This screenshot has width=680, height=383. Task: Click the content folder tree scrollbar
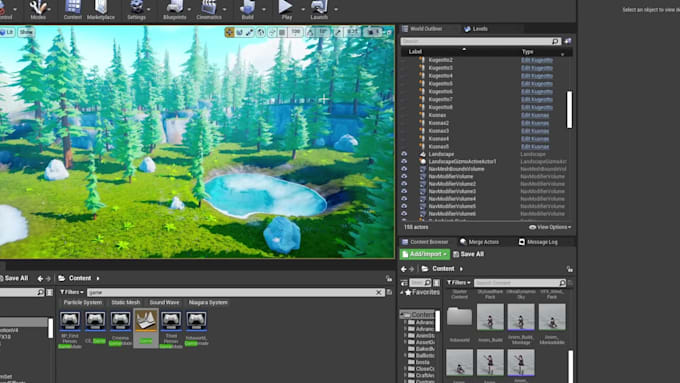click(x=437, y=321)
